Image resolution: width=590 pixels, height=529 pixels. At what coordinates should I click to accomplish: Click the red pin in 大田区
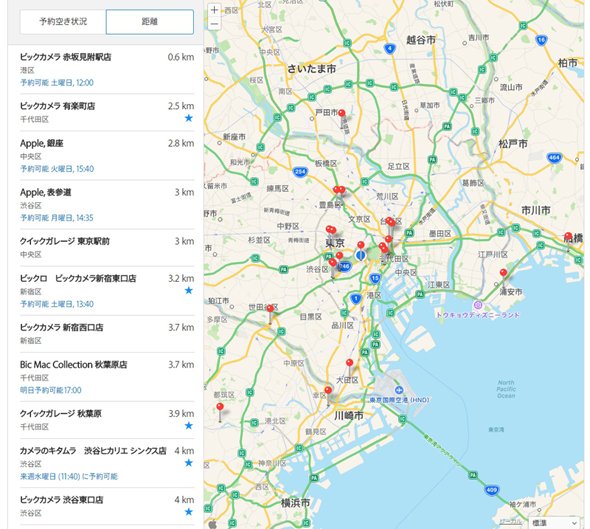(x=349, y=363)
